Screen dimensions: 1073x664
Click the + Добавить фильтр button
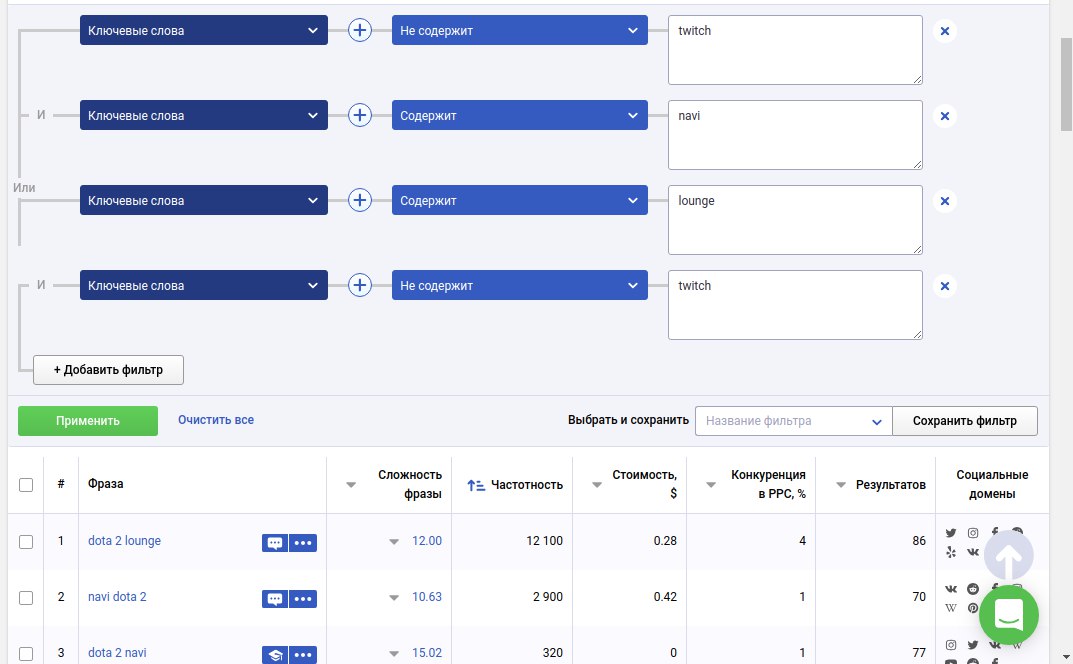click(108, 370)
